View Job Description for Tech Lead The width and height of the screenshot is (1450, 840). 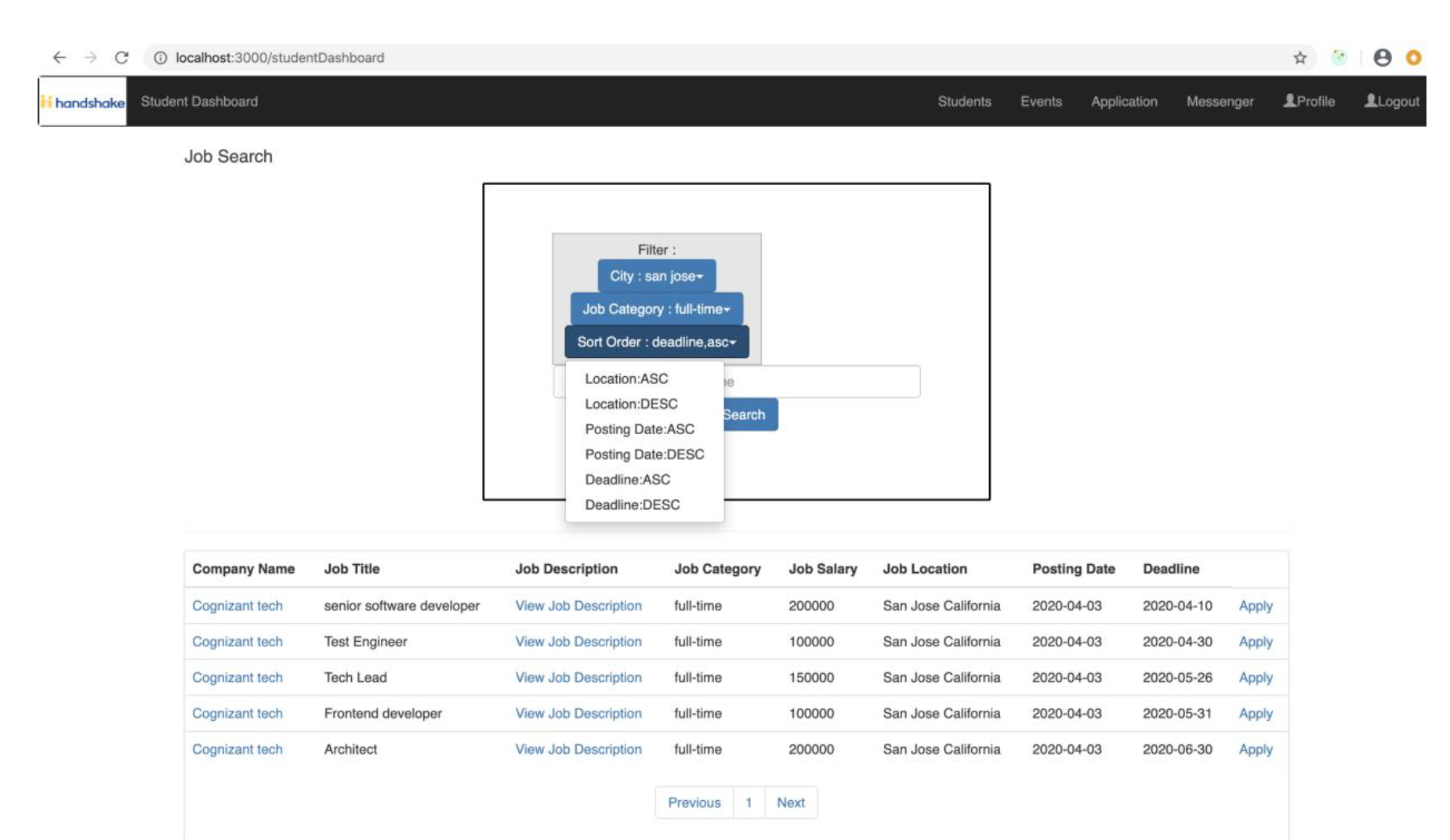[578, 677]
